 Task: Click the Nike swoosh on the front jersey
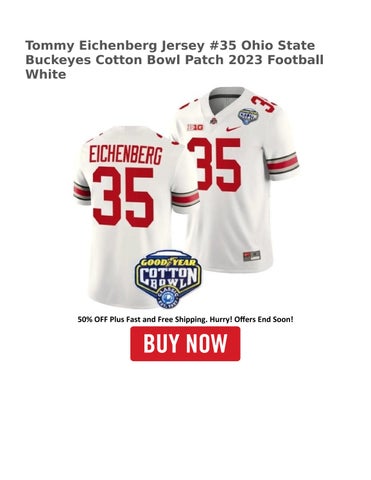pyautogui.click(x=233, y=129)
